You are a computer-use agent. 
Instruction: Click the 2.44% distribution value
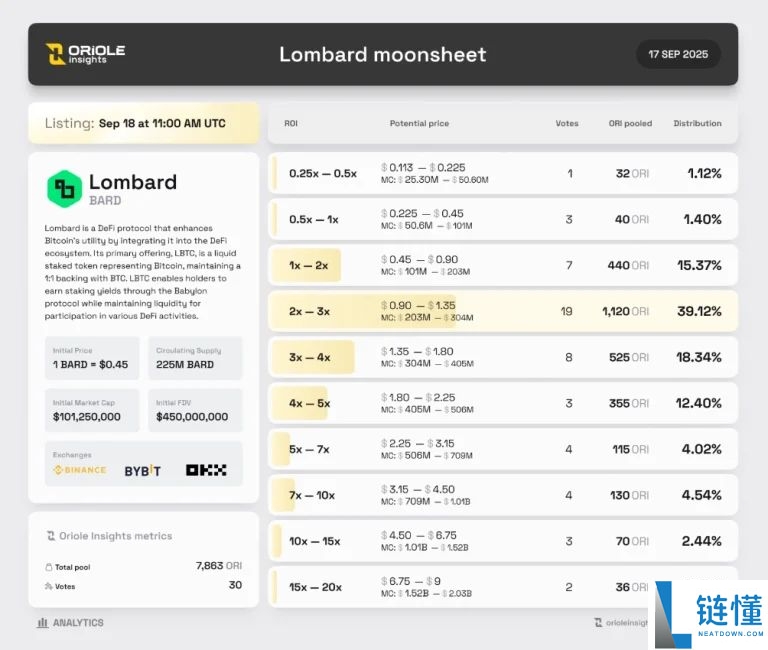pos(701,542)
